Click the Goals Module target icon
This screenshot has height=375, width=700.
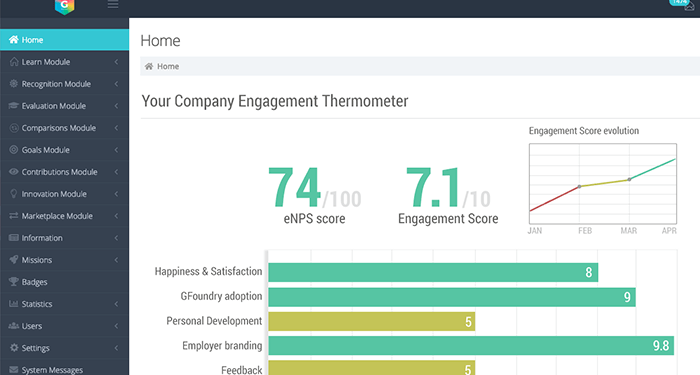[x=14, y=150]
